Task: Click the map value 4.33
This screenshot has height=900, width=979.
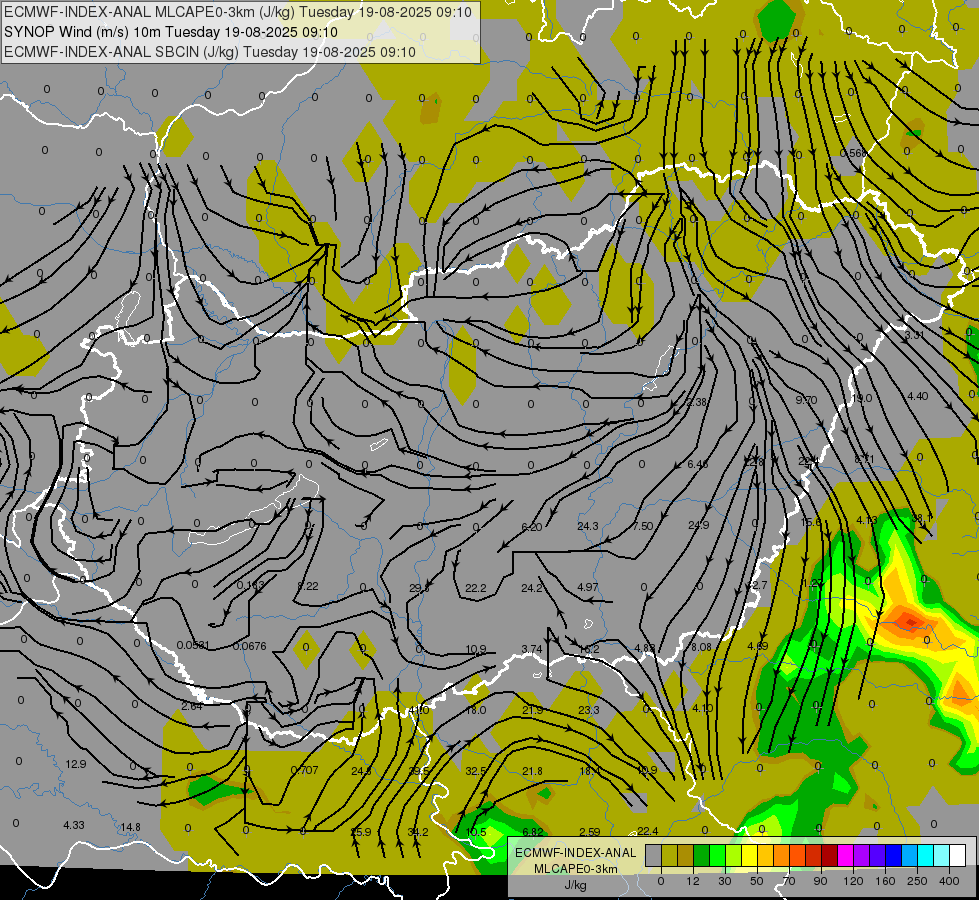Action: tap(74, 825)
